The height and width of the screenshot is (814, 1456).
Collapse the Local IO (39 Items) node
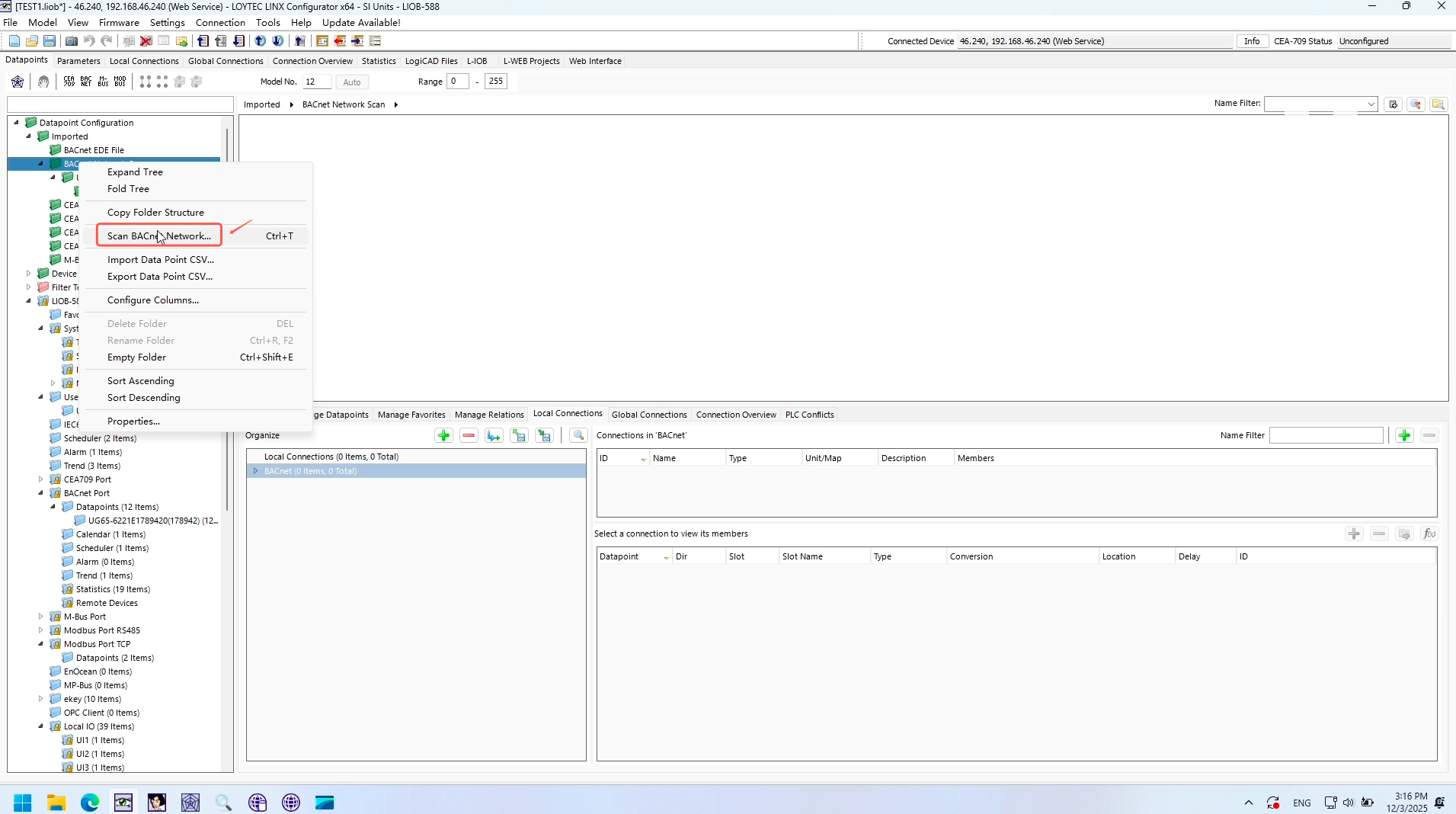coord(40,726)
